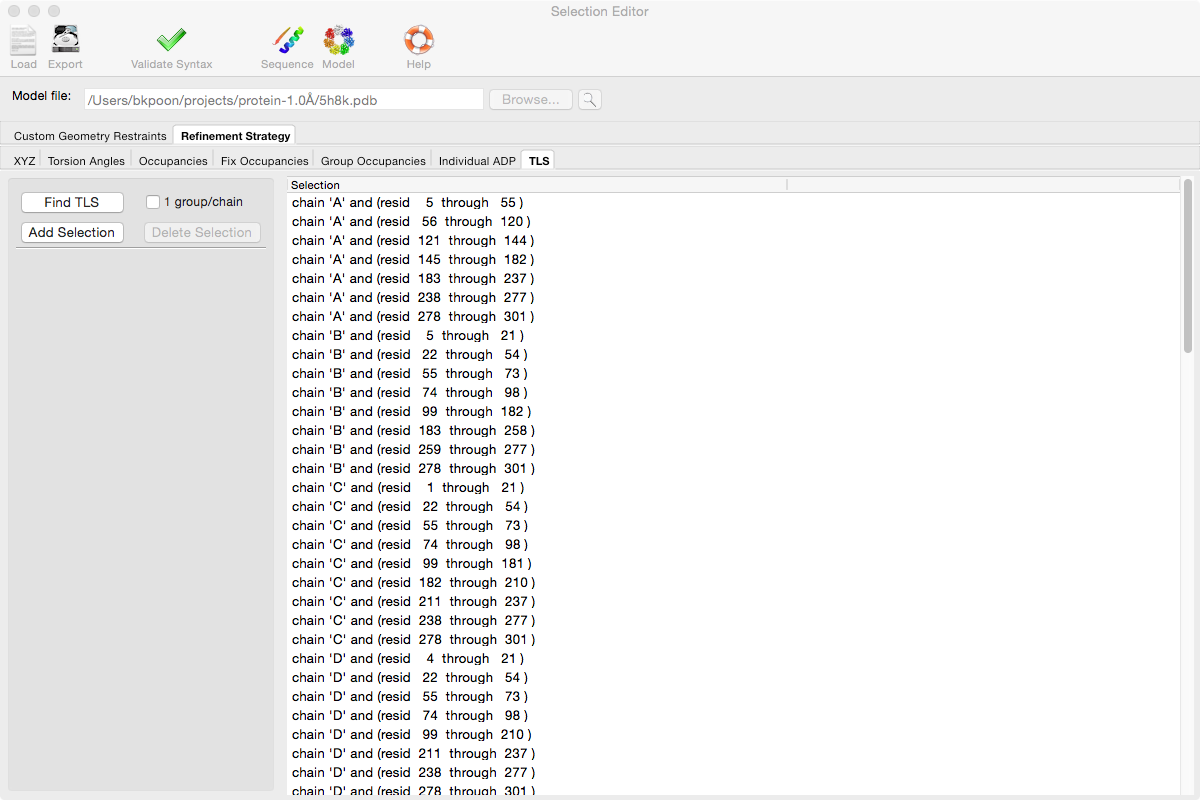The height and width of the screenshot is (800, 1200).
Task: Click the Add Selection button
Action: [x=71, y=232]
